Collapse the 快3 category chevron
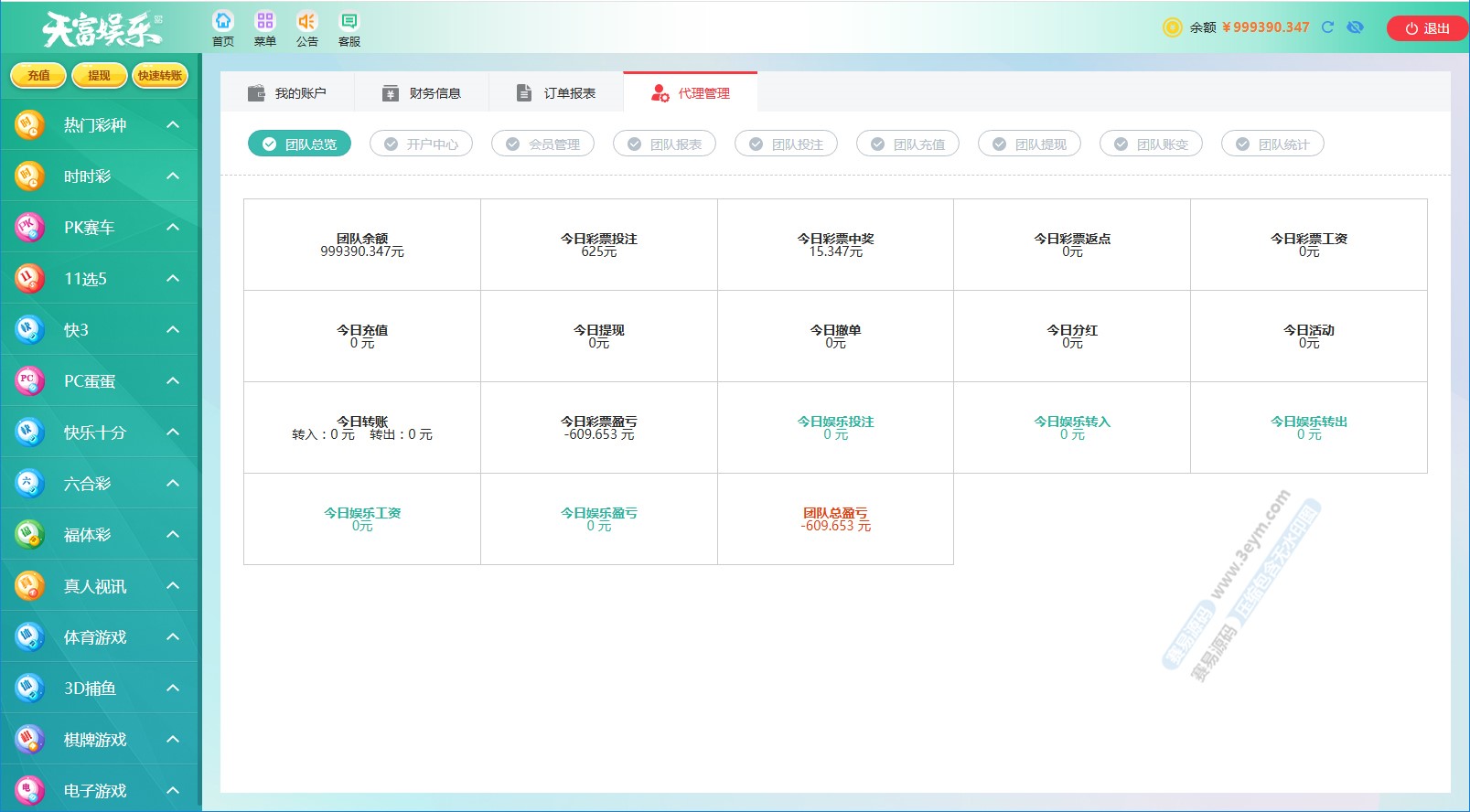 pyautogui.click(x=173, y=329)
